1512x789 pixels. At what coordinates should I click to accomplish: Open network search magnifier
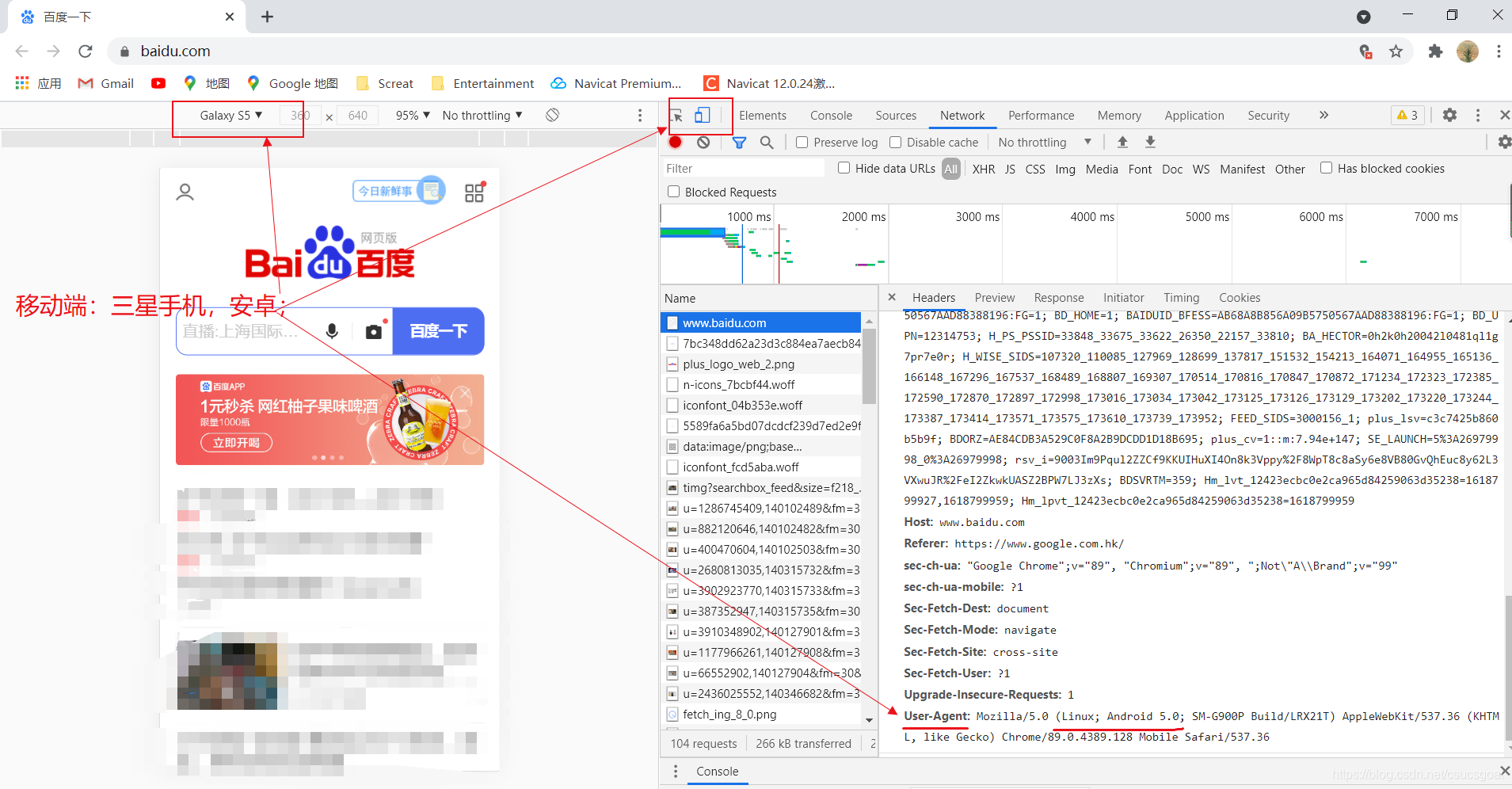click(766, 142)
